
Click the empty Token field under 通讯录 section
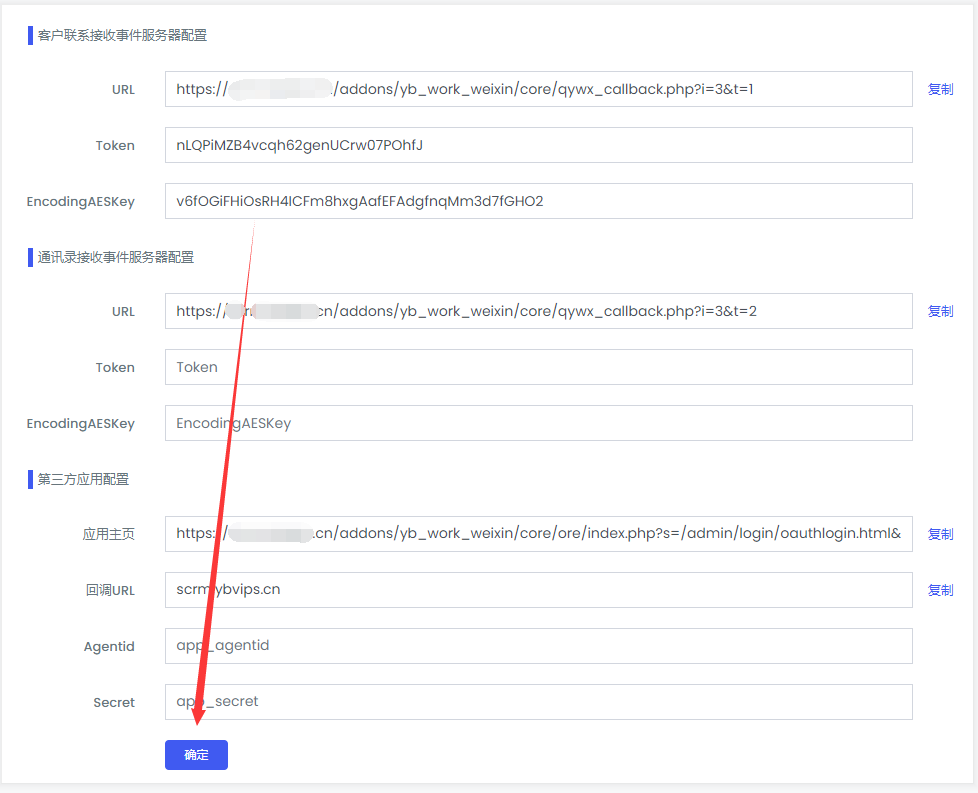(x=538, y=367)
